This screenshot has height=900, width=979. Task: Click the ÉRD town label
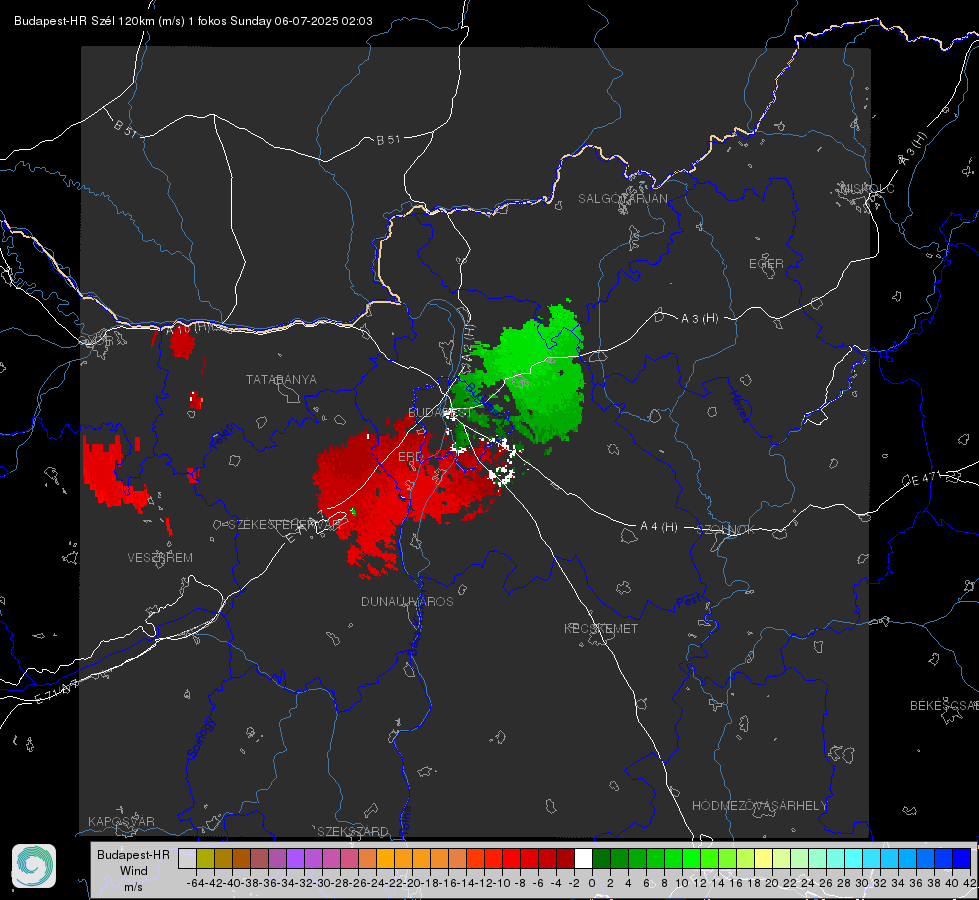coord(410,457)
